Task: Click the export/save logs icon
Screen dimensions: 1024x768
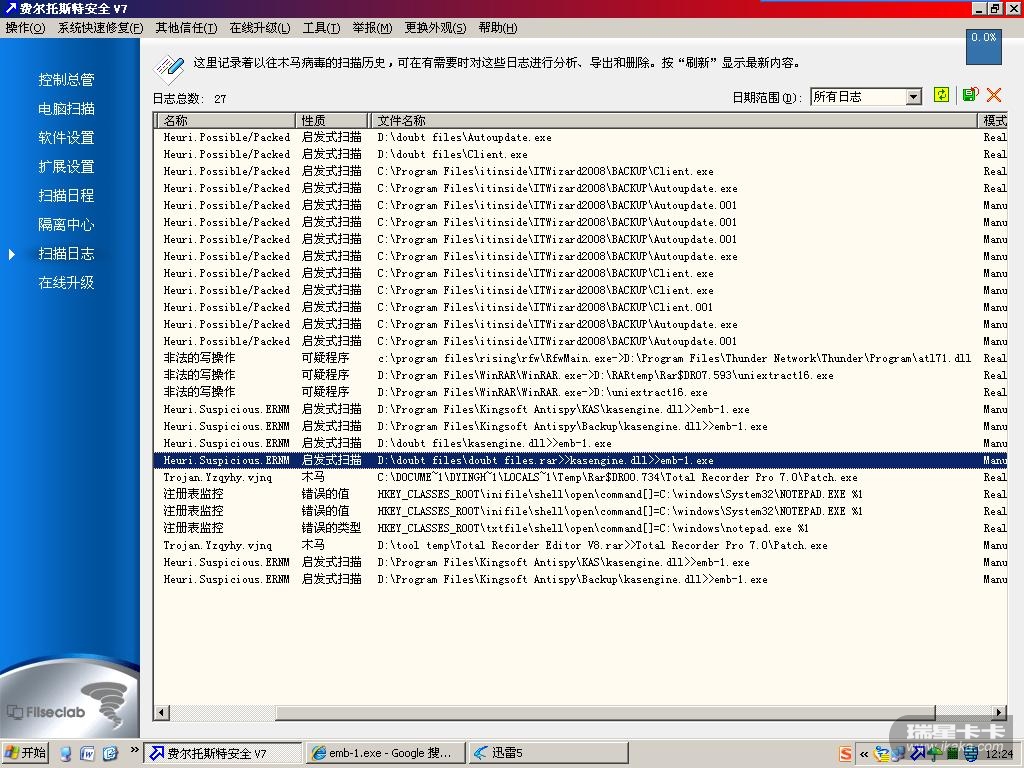Action: point(970,95)
